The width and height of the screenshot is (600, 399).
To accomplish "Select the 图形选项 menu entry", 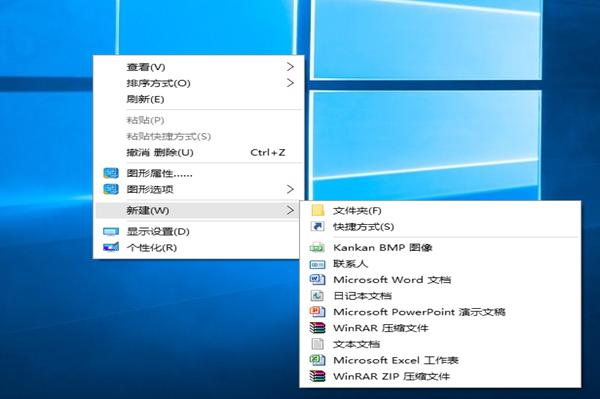I will coord(199,189).
